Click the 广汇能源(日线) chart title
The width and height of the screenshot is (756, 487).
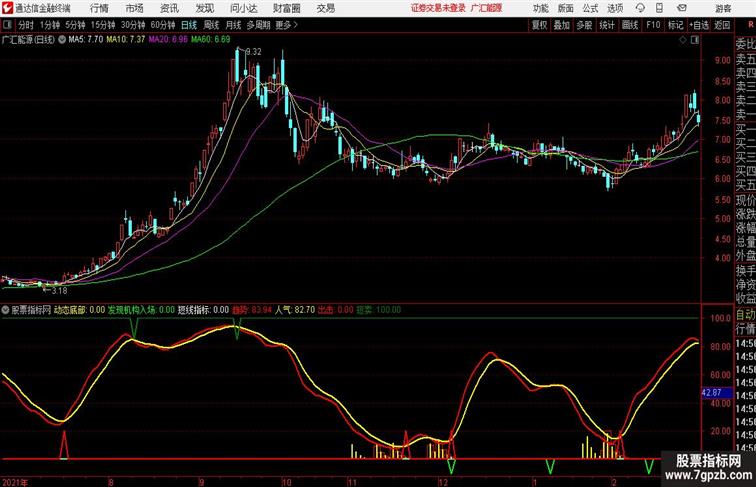pos(28,40)
